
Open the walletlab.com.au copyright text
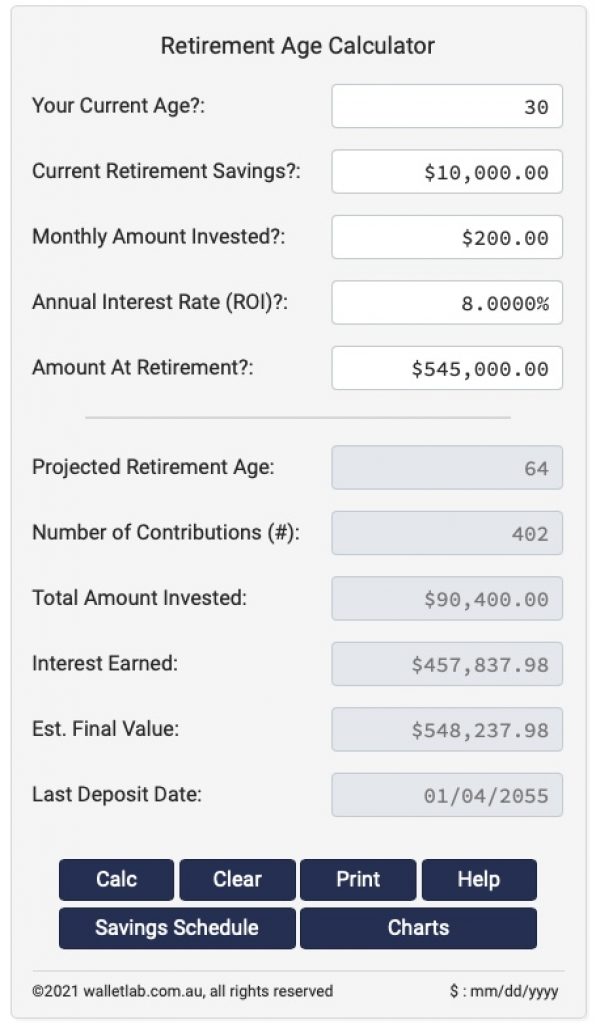click(x=182, y=991)
